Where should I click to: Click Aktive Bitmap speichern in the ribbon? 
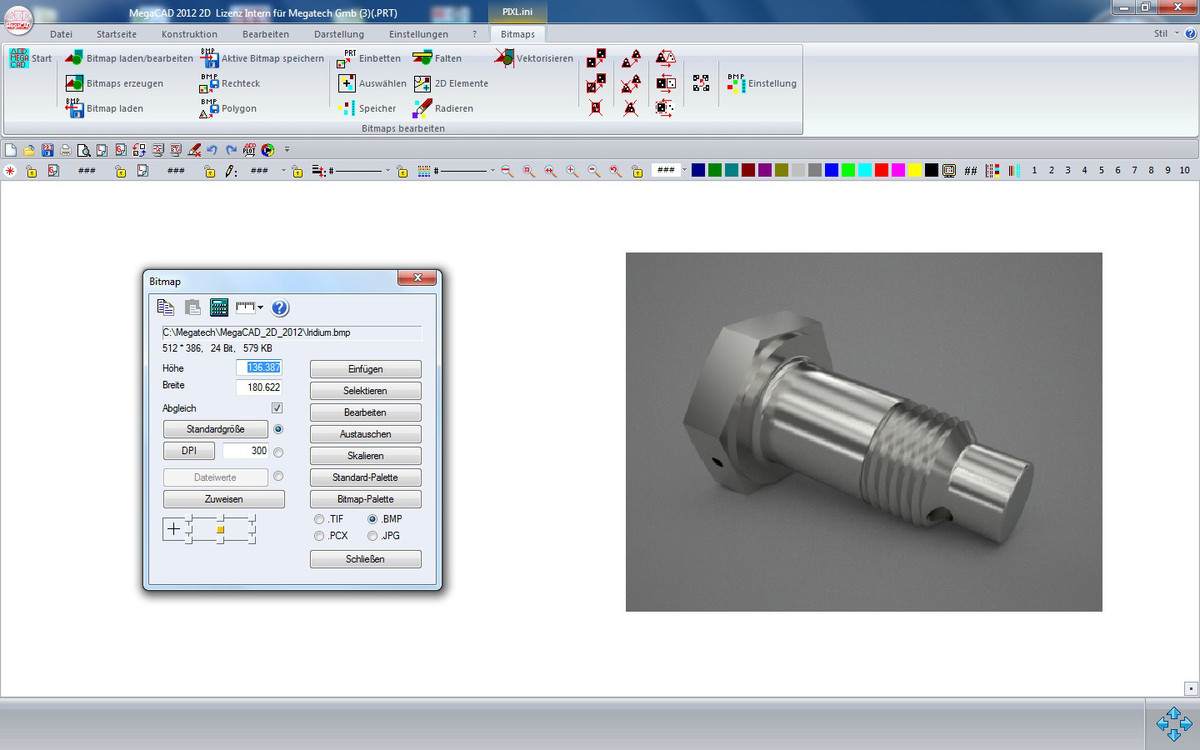[x=262, y=58]
